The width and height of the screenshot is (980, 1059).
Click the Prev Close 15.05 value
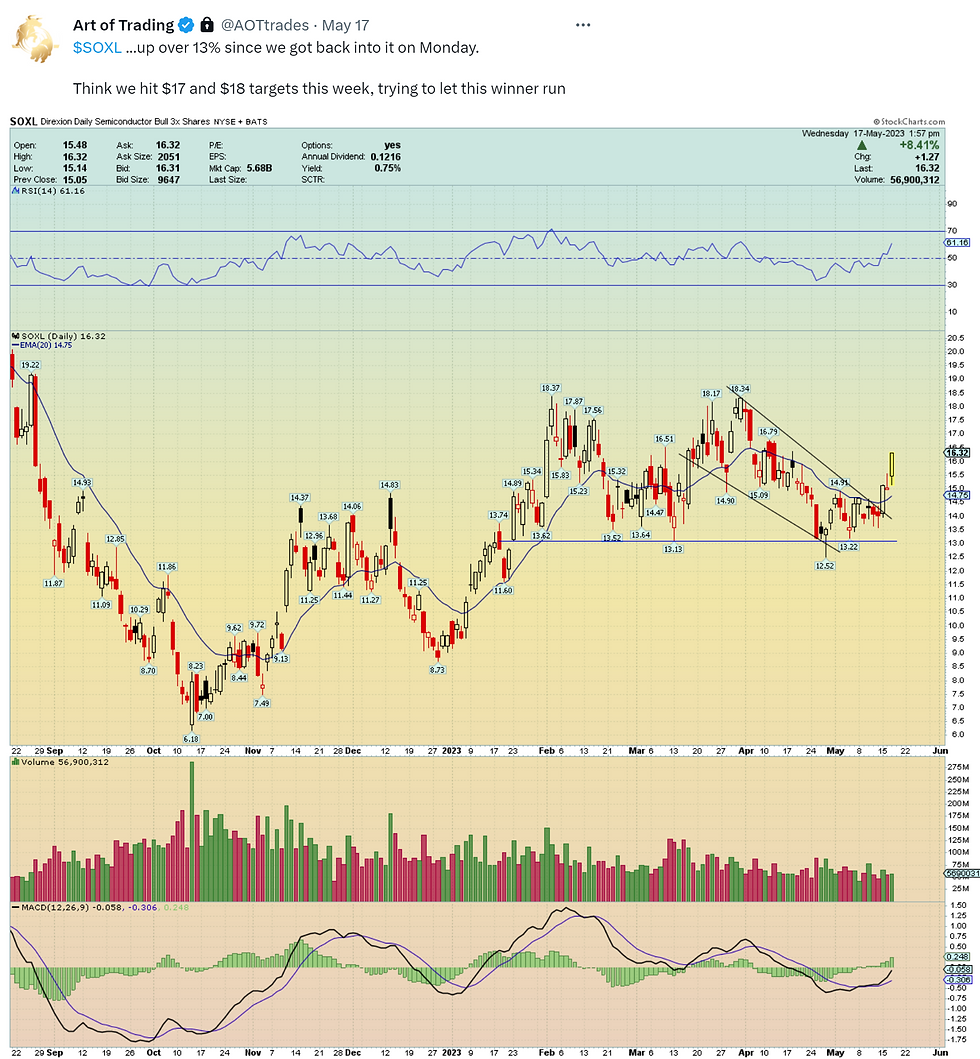[75, 180]
